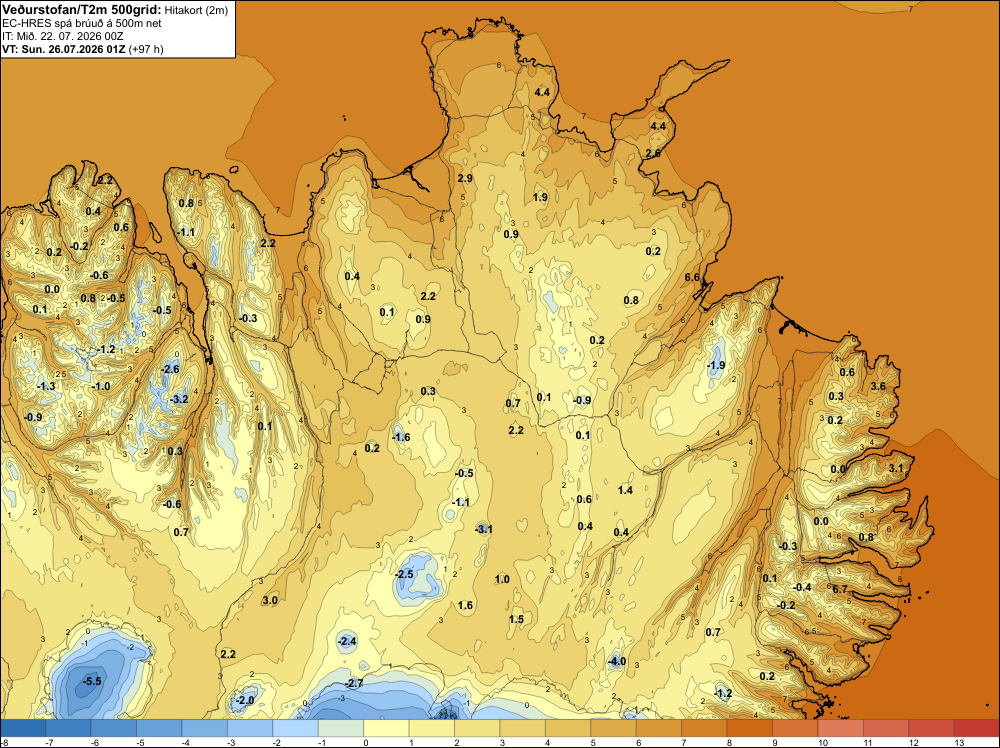Click the -2.0 temperature value
This screenshot has width=1000, height=748.
[x=245, y=700]
